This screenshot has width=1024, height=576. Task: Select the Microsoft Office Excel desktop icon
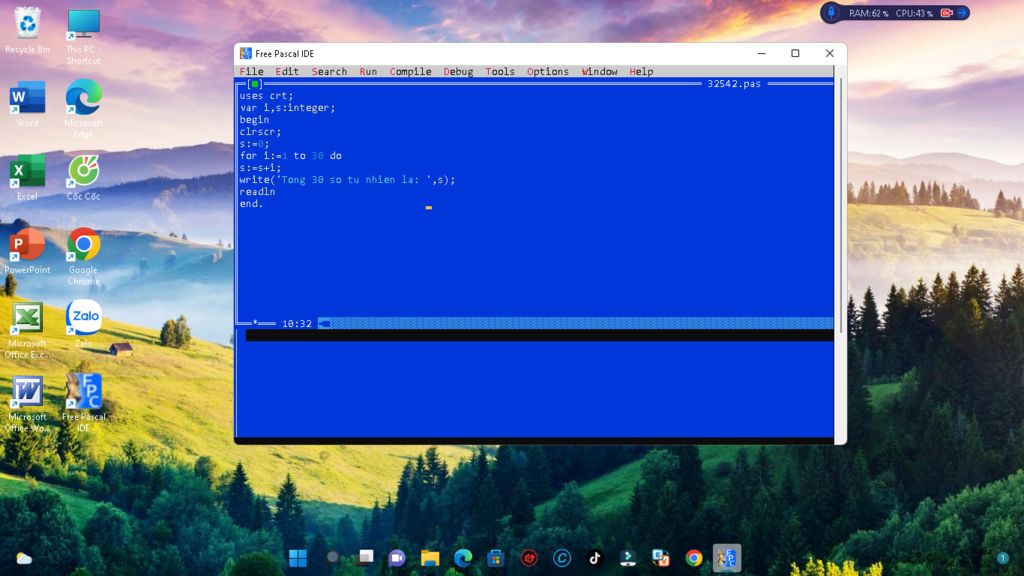click(27, 330)
